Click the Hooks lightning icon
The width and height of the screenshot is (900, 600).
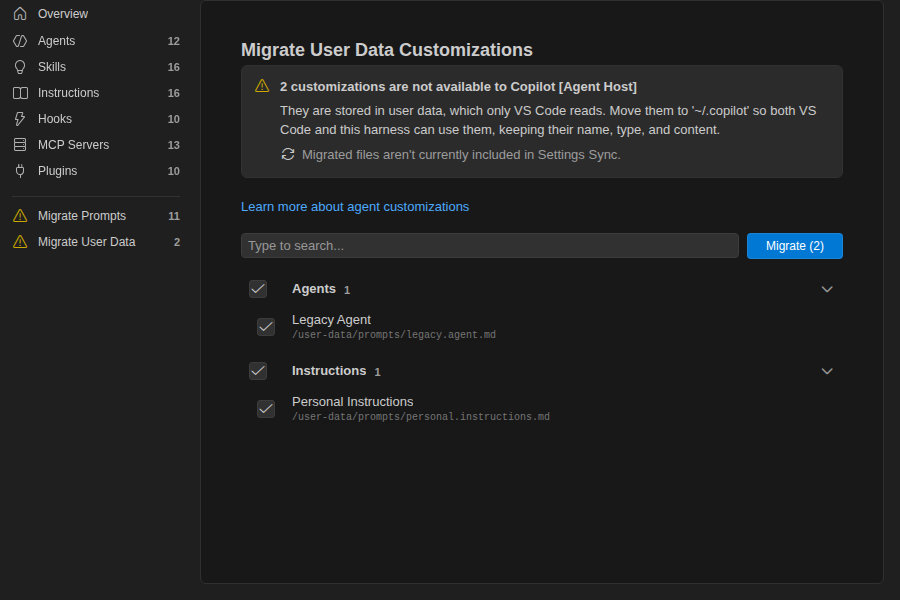pos(20,119)
